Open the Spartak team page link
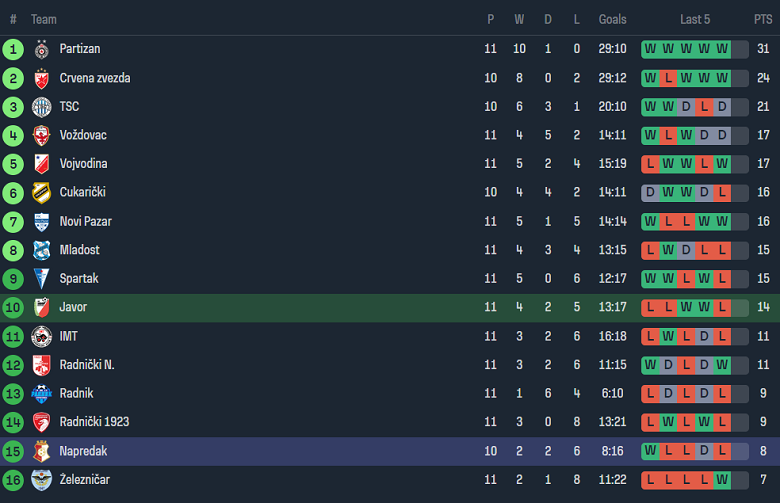780x503 pixels. [79, 279]
